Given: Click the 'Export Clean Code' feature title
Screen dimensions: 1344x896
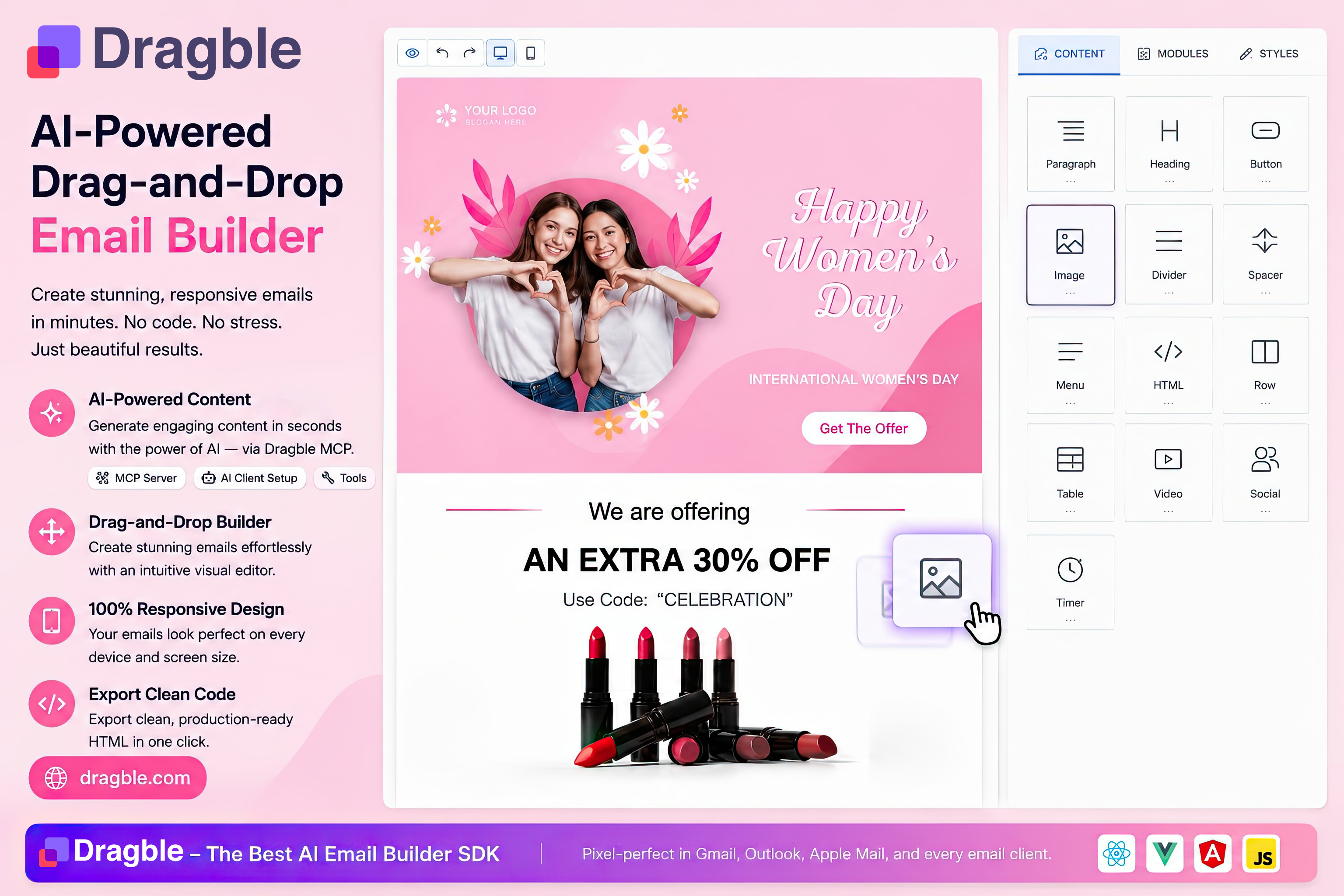Looking at the screenshot, I should point(162,694).
